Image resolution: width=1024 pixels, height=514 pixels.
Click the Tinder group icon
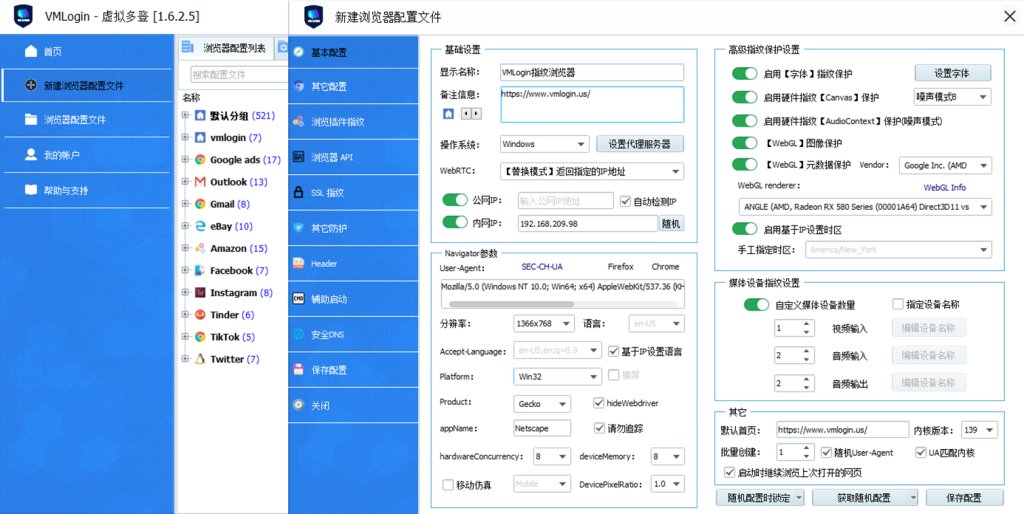coord(200,315)
